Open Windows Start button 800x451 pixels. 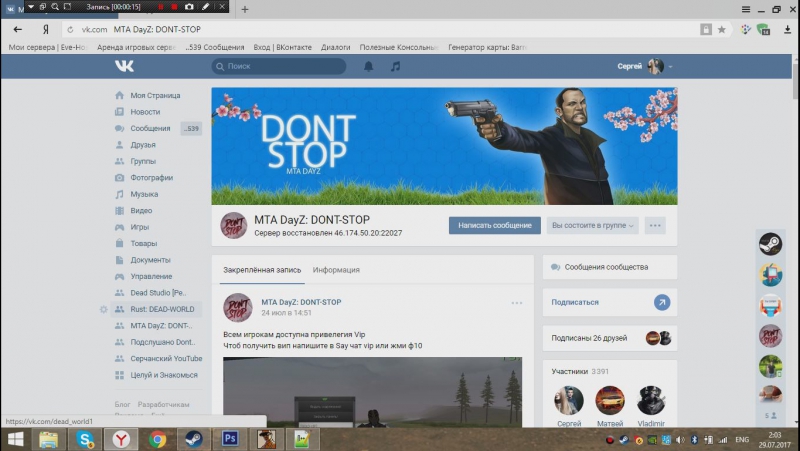[15, 439]
